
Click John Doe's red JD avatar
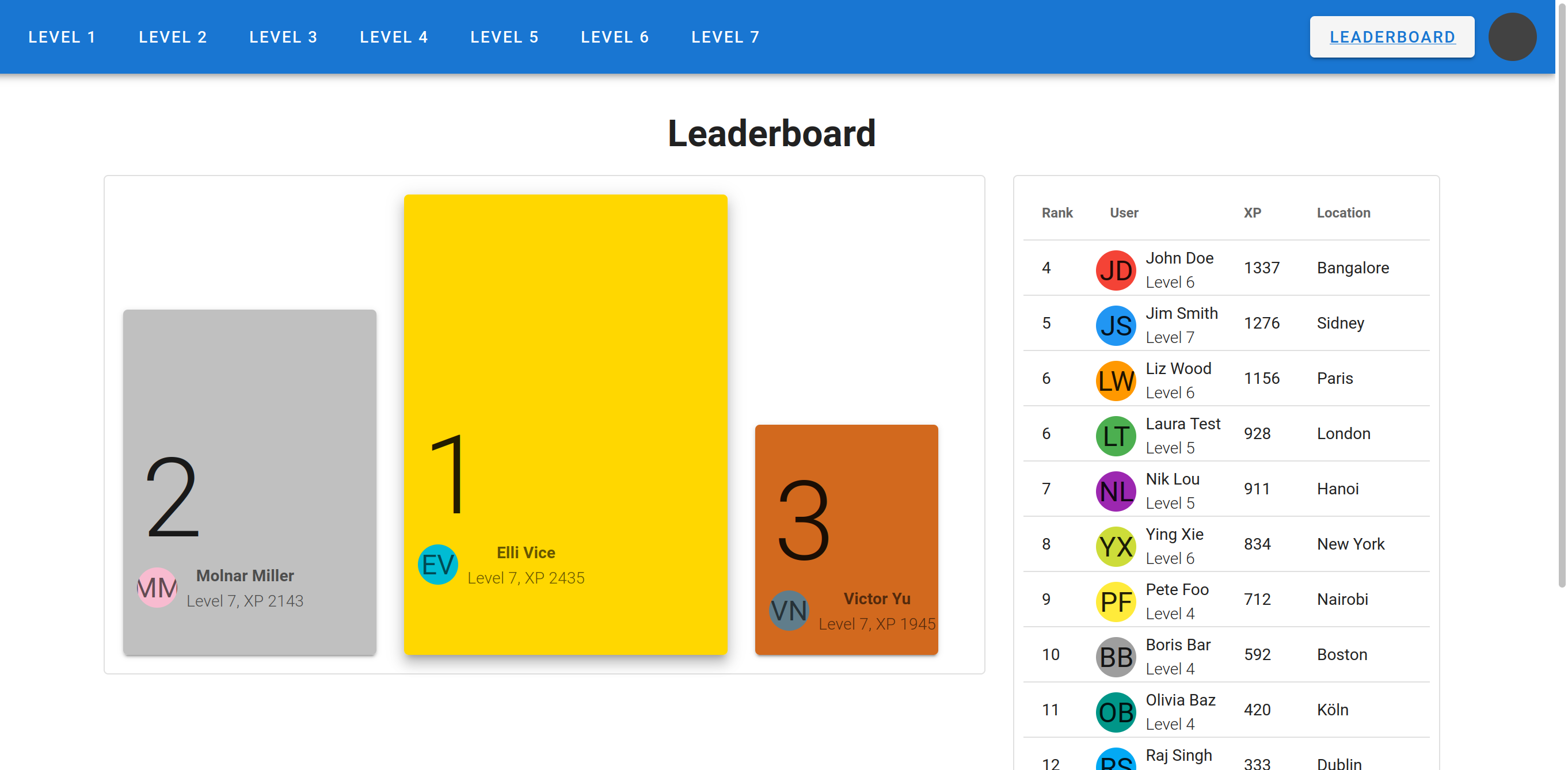pyautogui.click(x=1115, y=270)
